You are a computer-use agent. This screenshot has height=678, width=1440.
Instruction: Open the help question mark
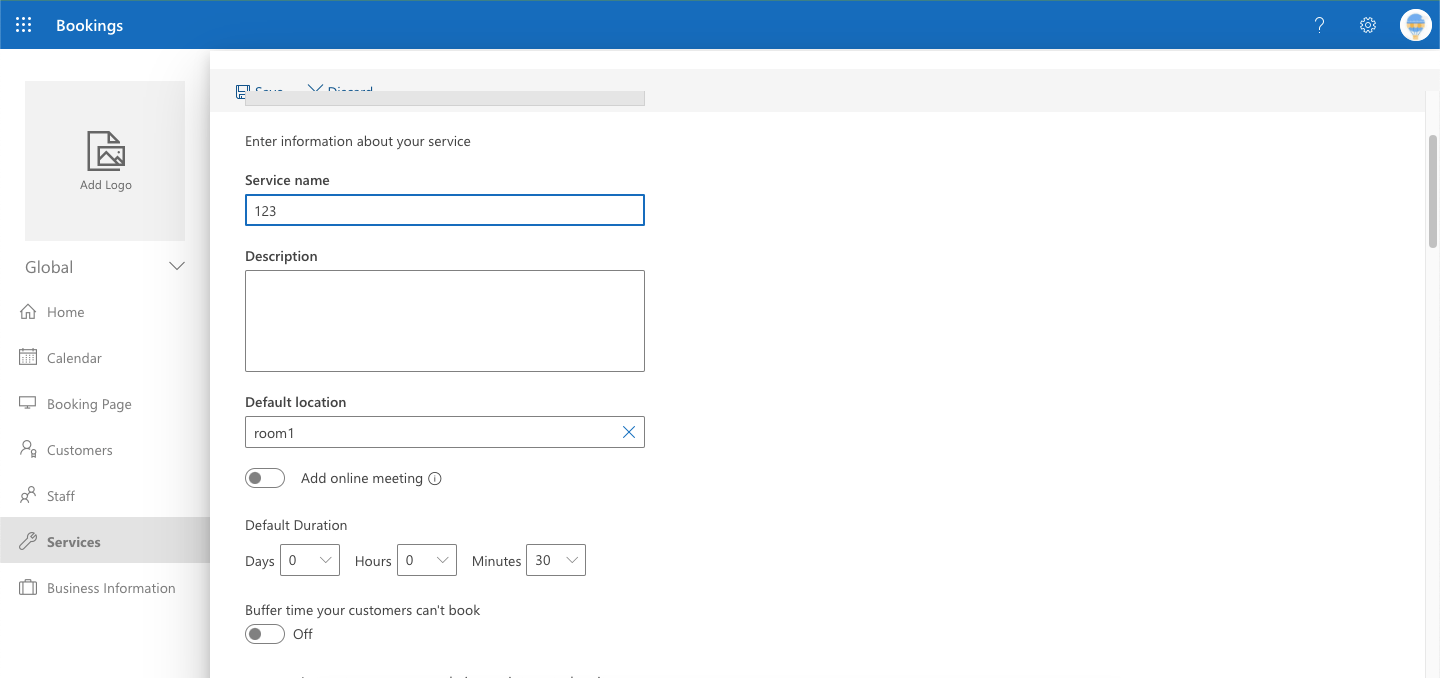(1319, 25)
